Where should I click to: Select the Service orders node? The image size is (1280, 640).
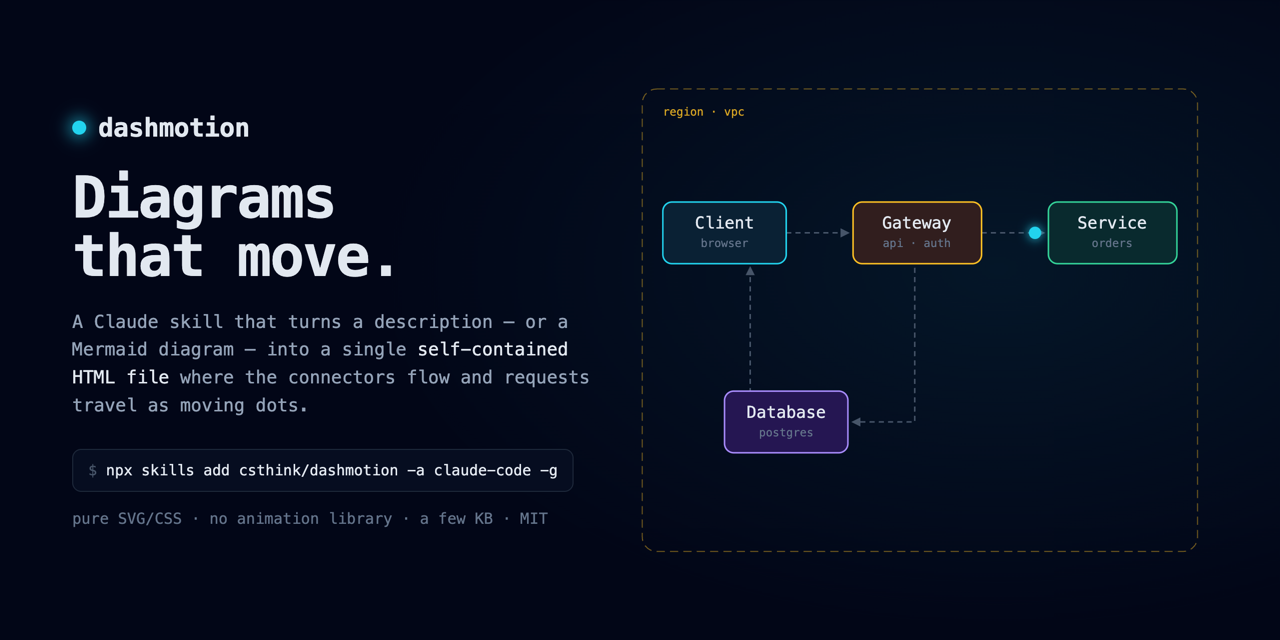pyautogui.click(x=1112, y=233)
